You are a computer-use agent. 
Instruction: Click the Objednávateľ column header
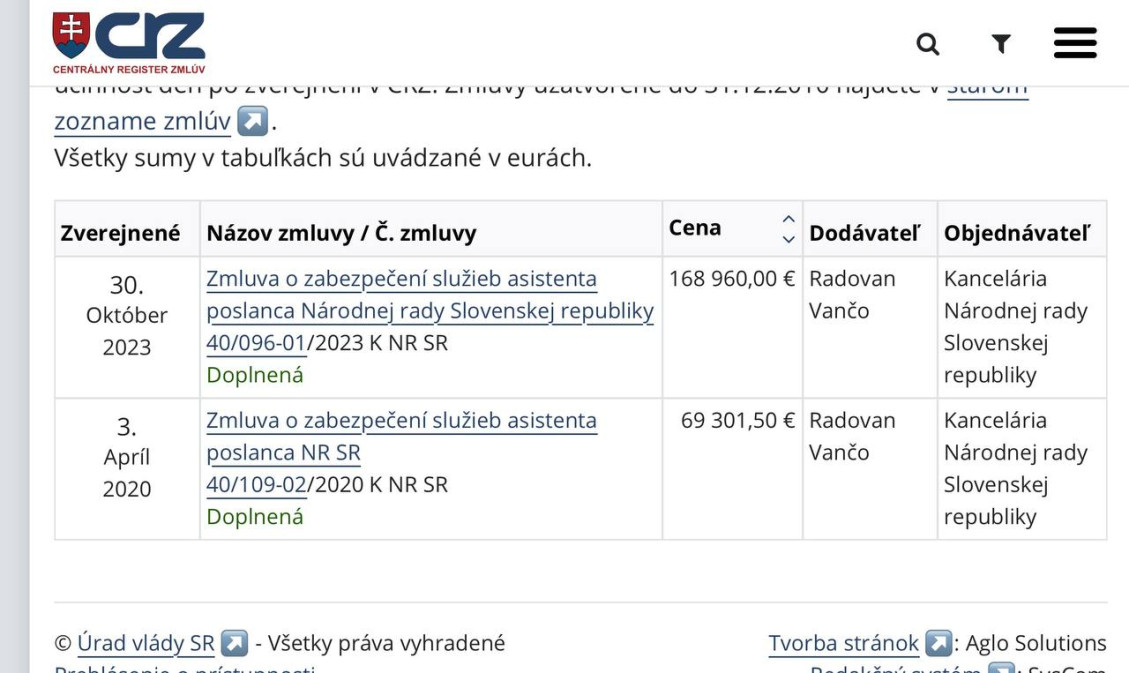[x=1017, y=233]
